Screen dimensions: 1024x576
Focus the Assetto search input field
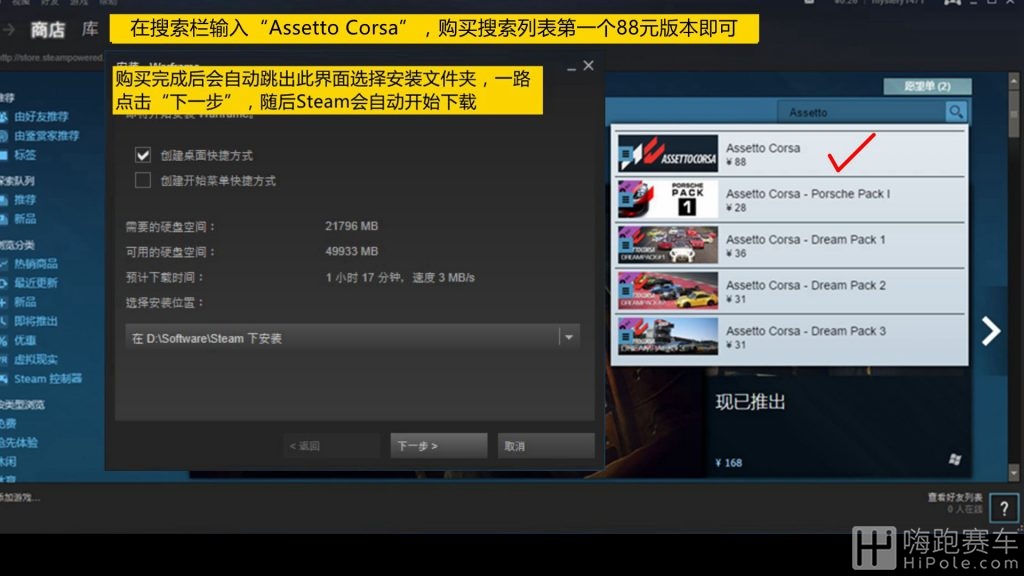pyautogui.click(x=862, y=112)
